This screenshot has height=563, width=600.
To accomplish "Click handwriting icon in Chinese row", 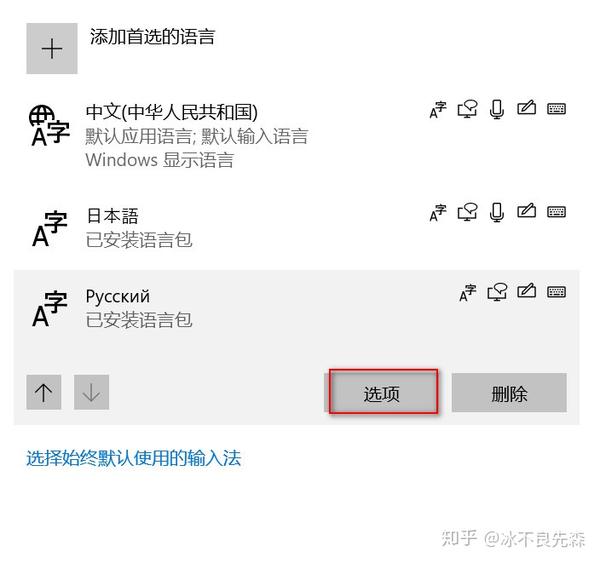I will click(527, 108).
